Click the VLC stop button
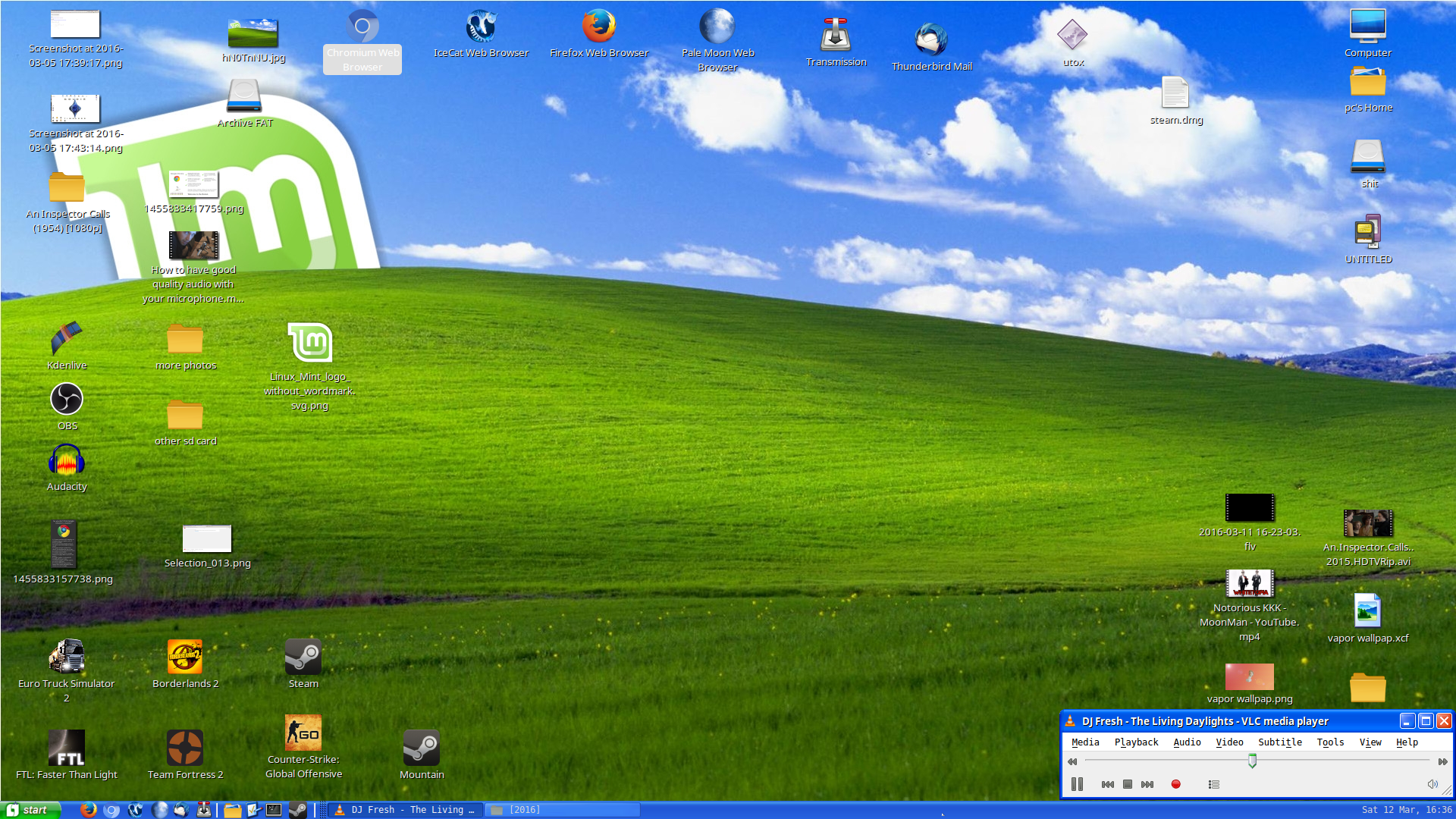The image size is (1456, 819). pos(1128,784)
